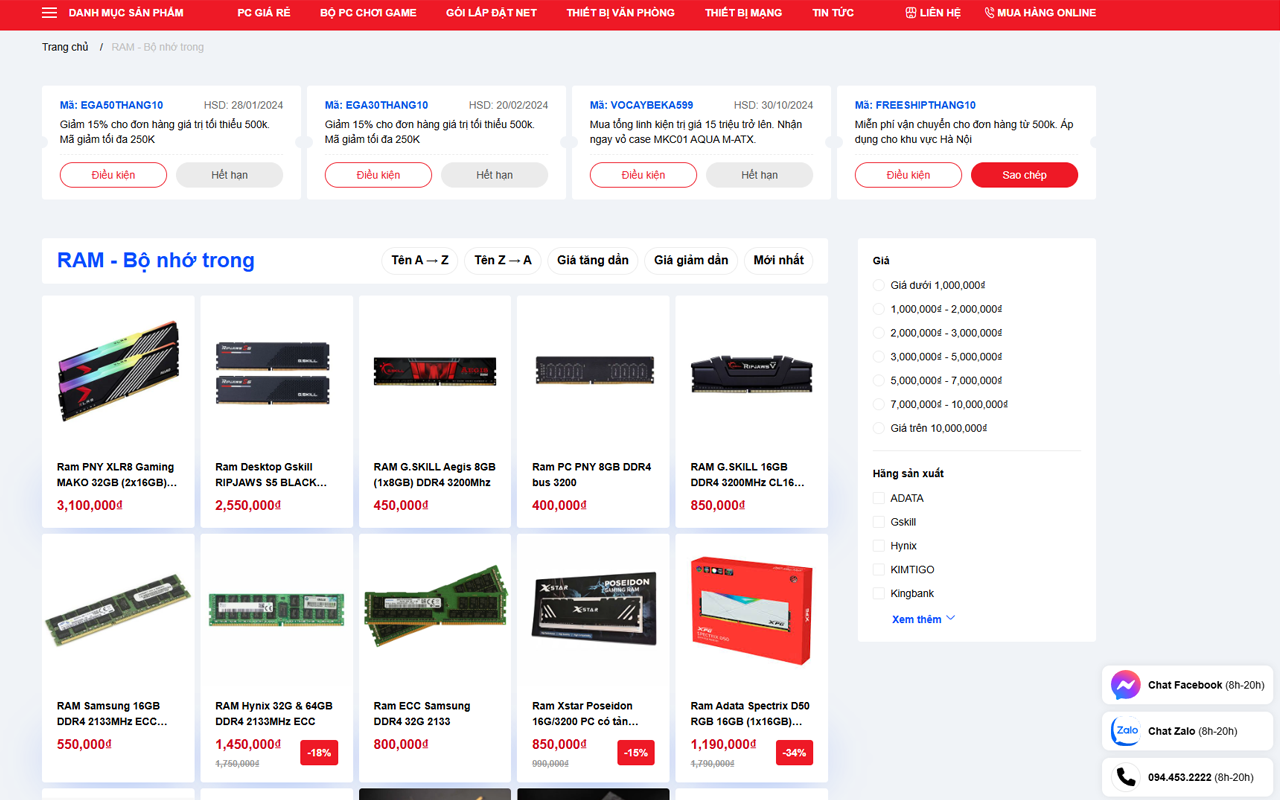
Task: Click the -34% discount badge
Action: coord(794,753)
